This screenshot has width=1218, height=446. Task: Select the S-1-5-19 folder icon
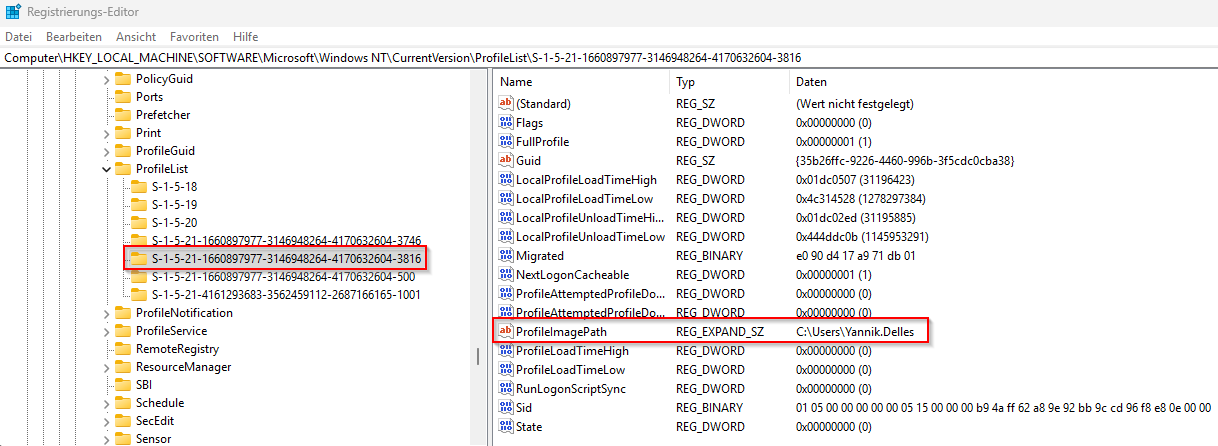pos(139,205)
